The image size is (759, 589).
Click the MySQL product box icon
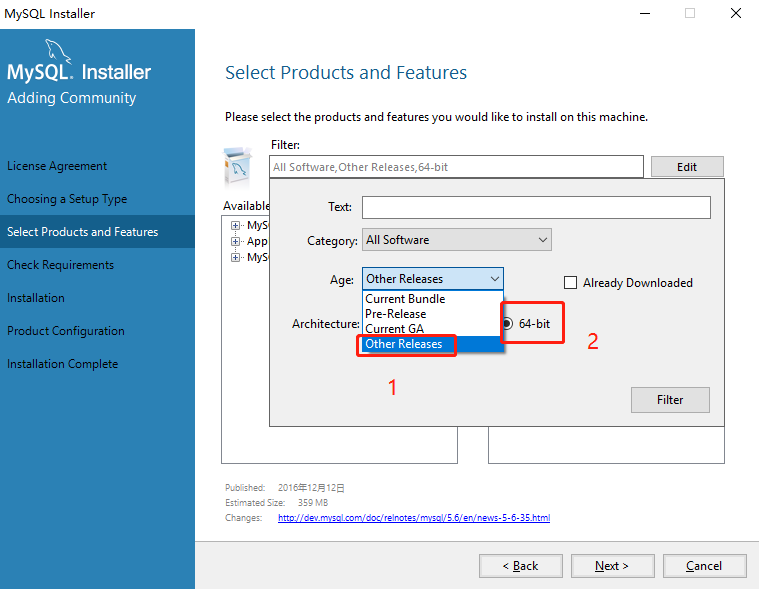(x=237, y=167)
